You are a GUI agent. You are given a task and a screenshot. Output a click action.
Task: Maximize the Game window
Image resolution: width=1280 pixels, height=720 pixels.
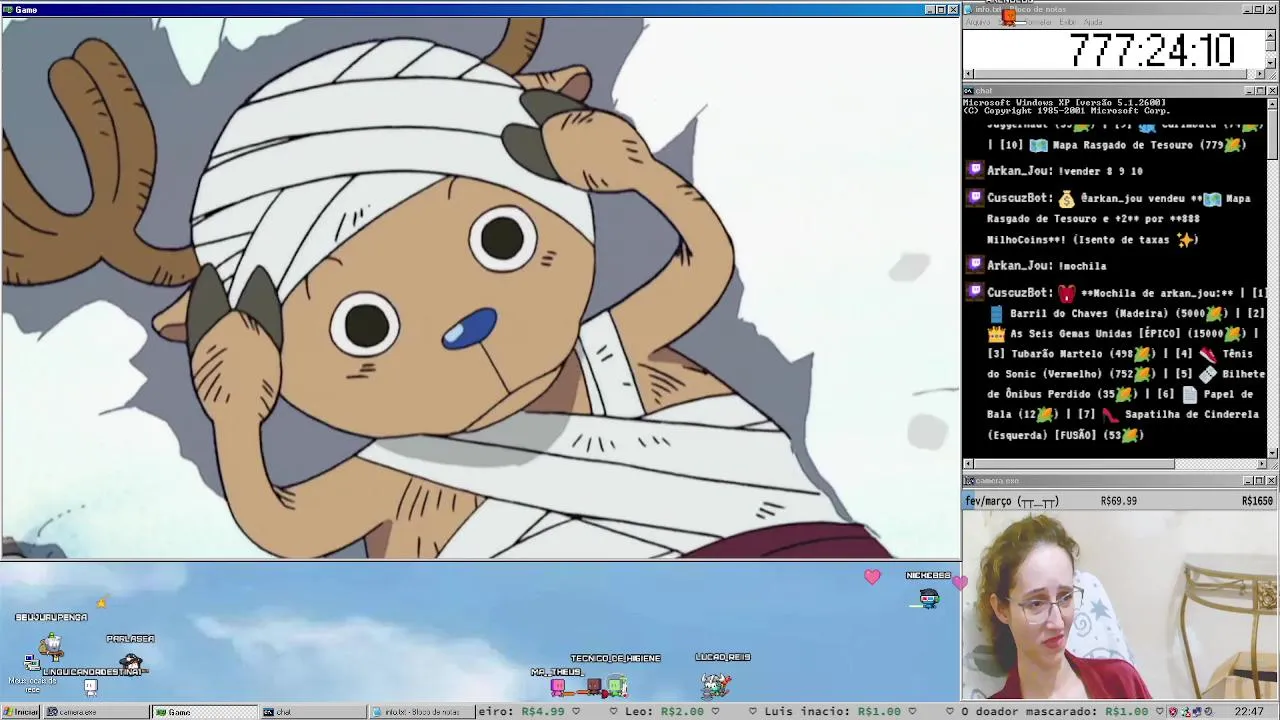[941, 10]
